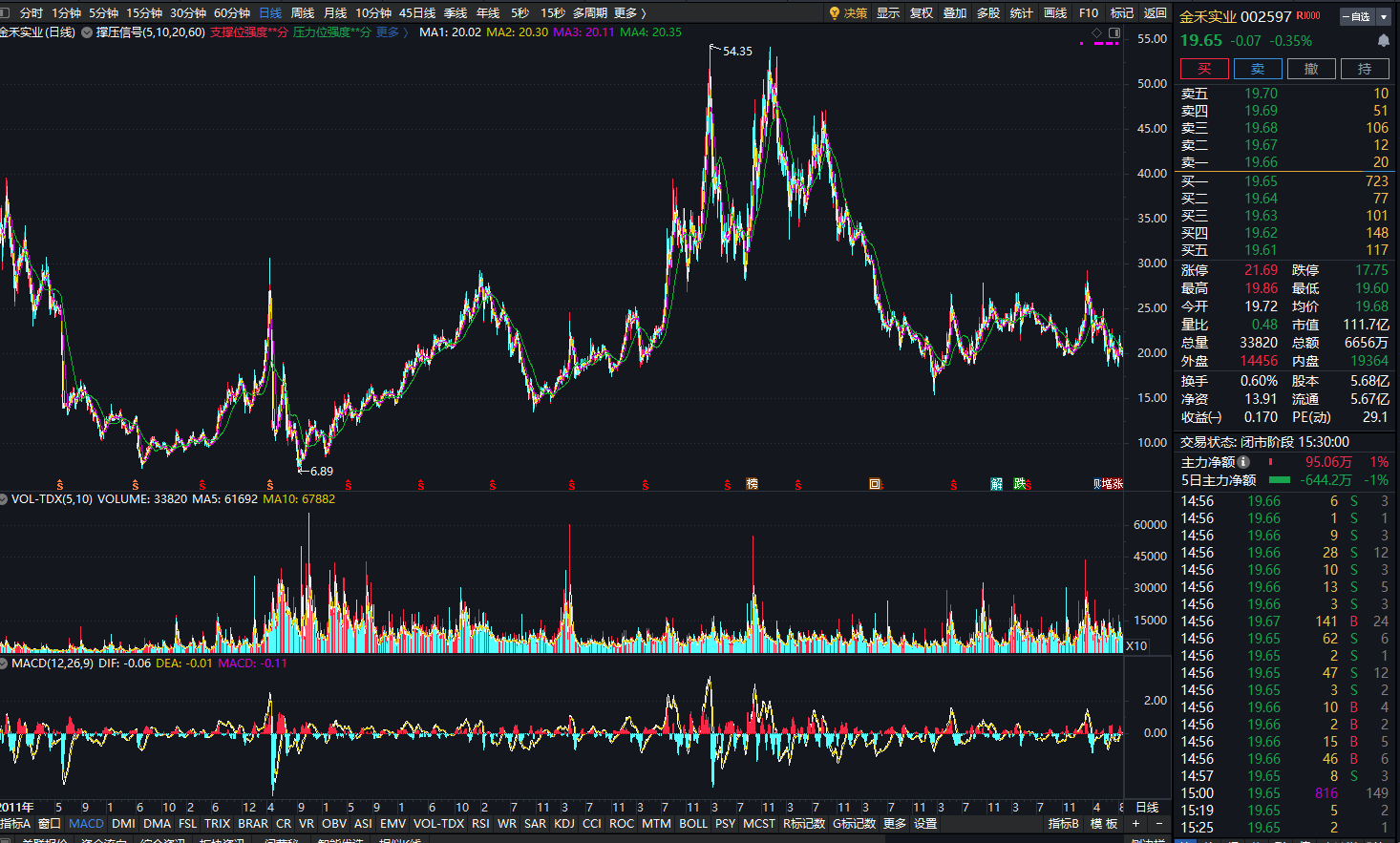This screenshot has height=843, width=1400.
Task: Expand 更多 time period options
Action: pyautogui.click(x=629, y=13)
